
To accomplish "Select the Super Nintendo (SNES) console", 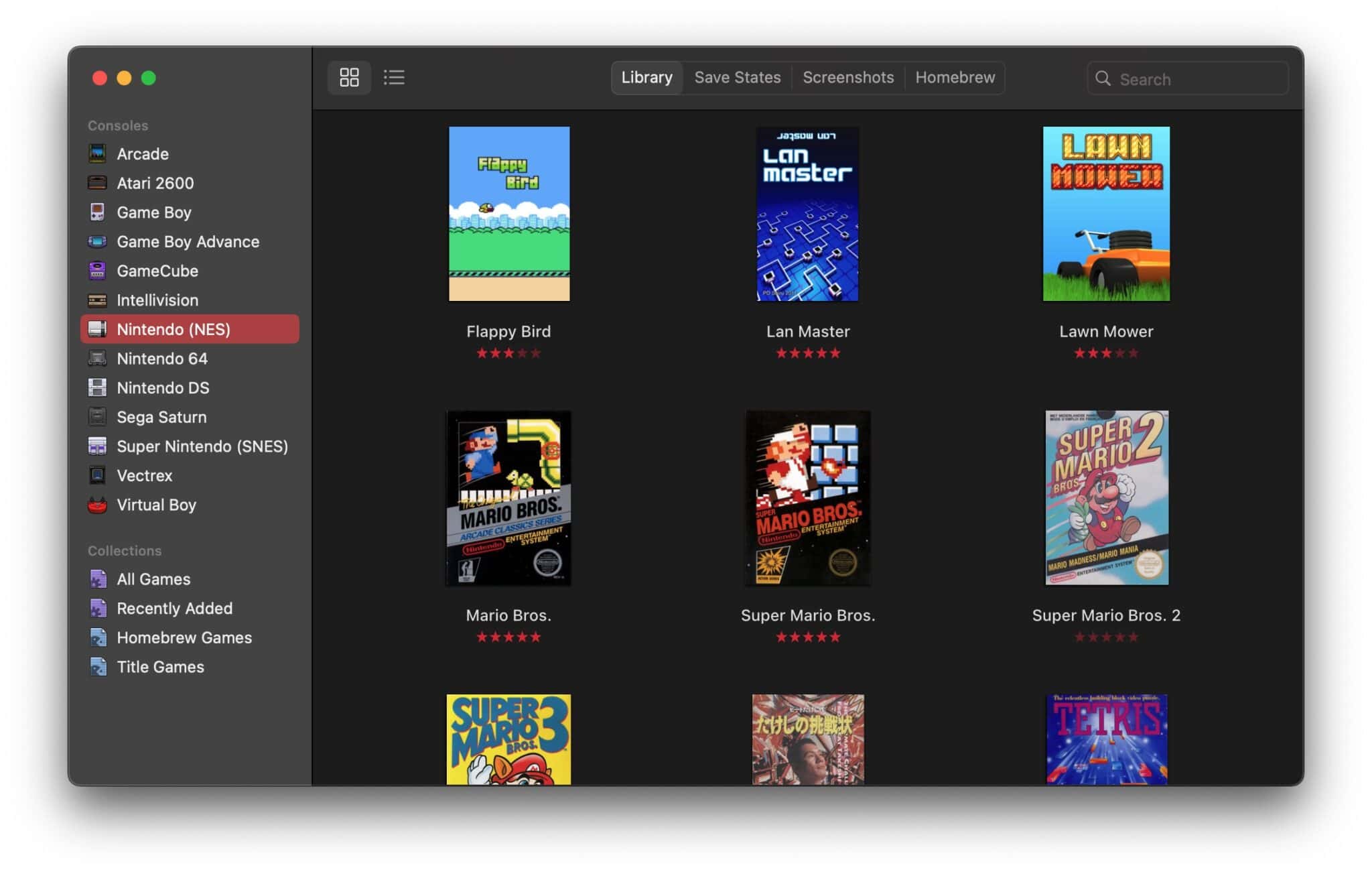I will [202, 446].
